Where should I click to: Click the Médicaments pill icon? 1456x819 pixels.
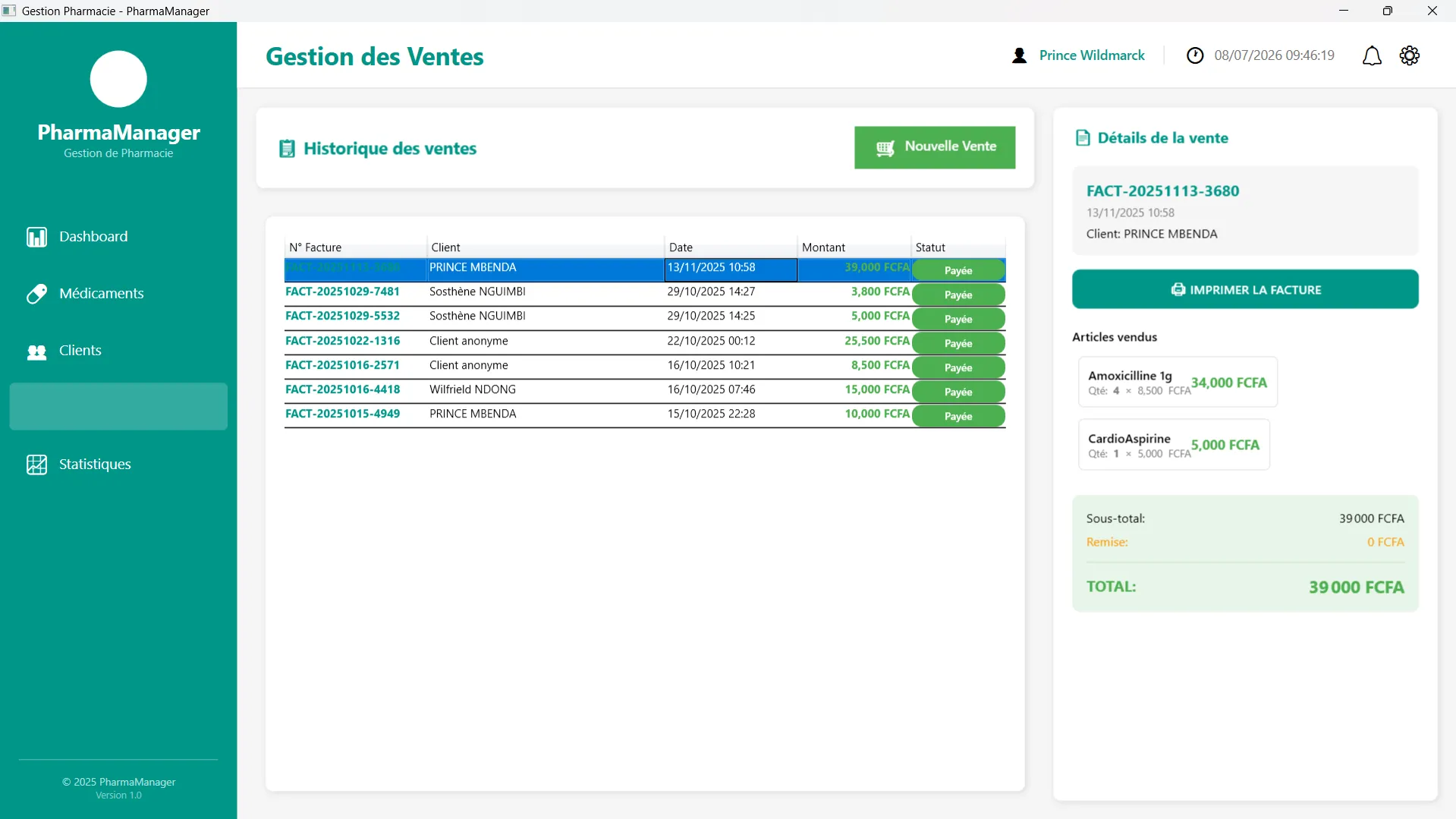click(36, 294)
